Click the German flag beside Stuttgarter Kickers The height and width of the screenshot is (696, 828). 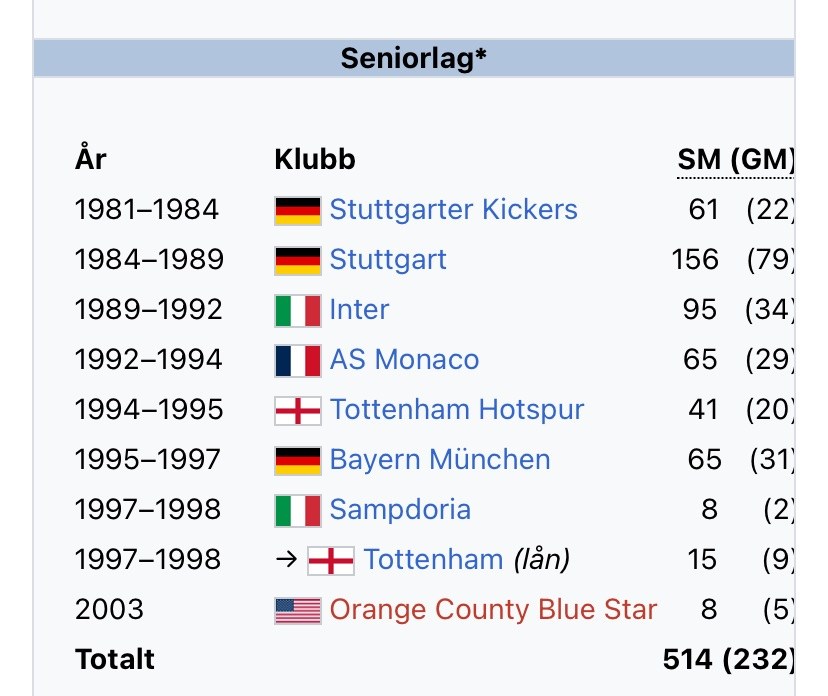(x=298, y=210)
